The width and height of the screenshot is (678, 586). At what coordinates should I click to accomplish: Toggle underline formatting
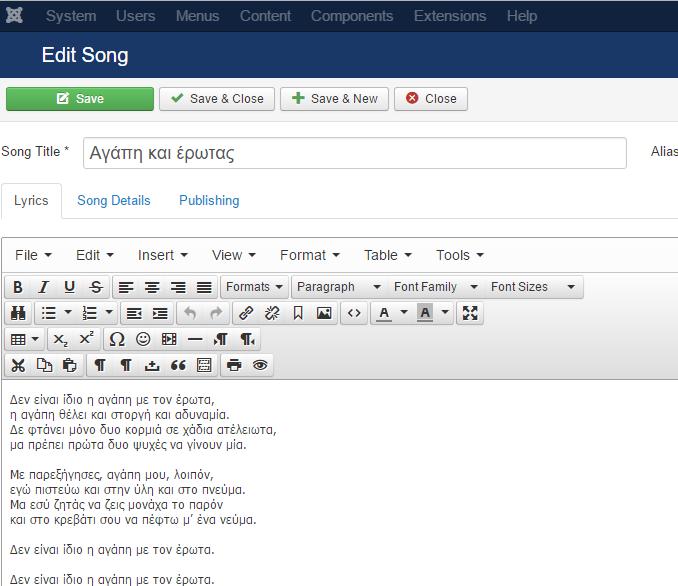pos(69,287)
